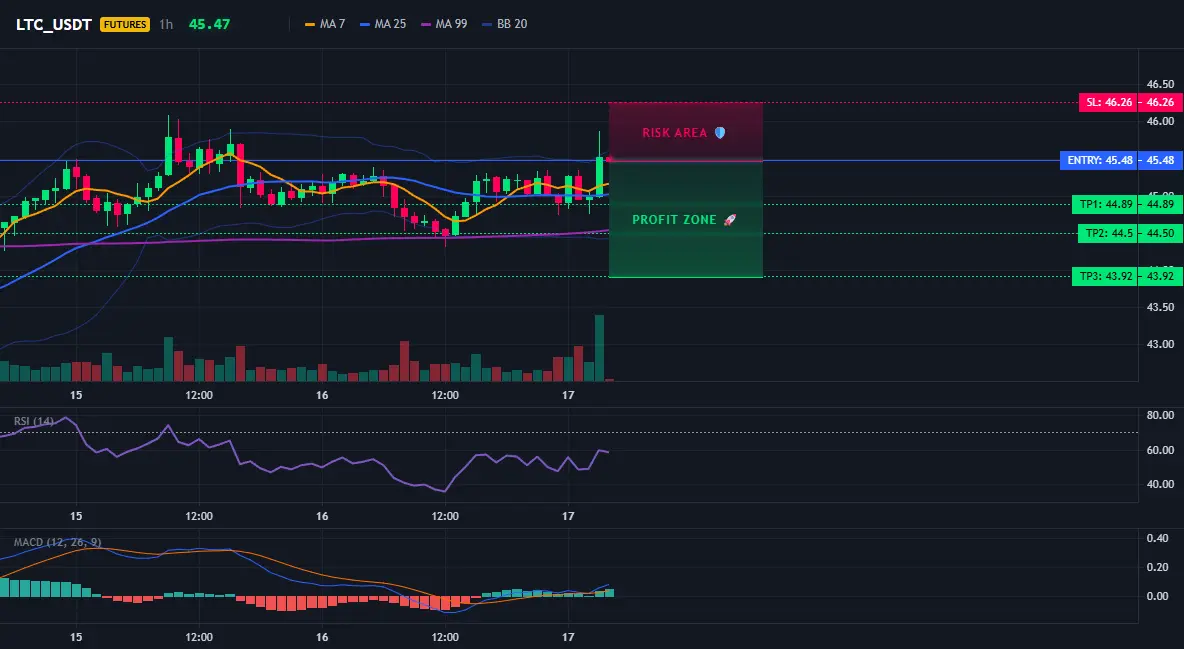
Task: Click the FUTURES badge next to LTC_USDT
Action: click(x=125, y=24)
